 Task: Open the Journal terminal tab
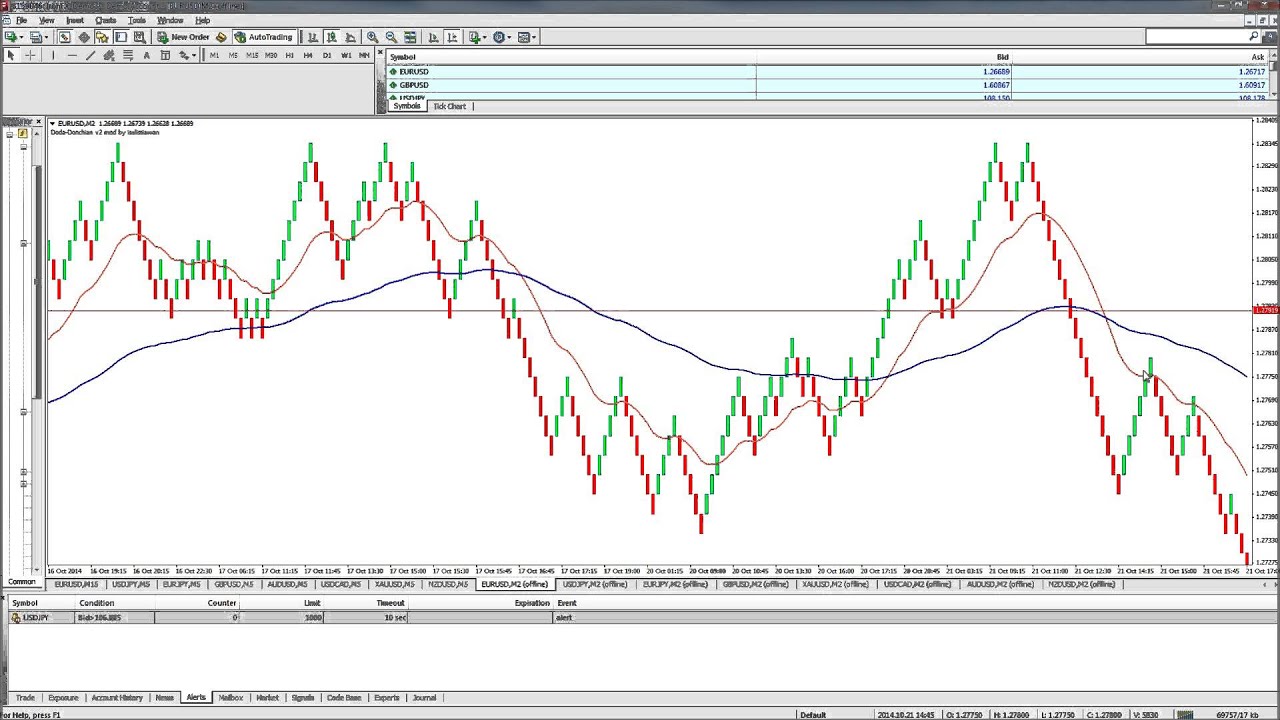click(424, 698)
